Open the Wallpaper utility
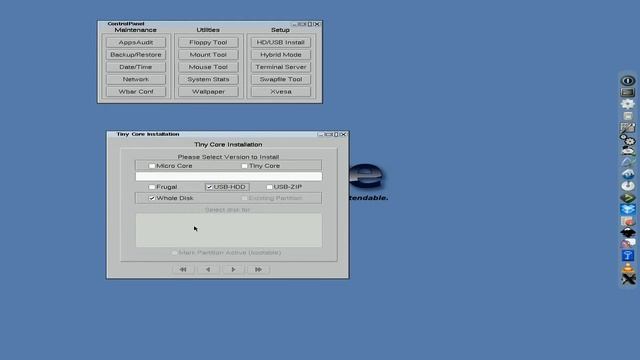The image size is (640, 360). click(x=208, y=91)
